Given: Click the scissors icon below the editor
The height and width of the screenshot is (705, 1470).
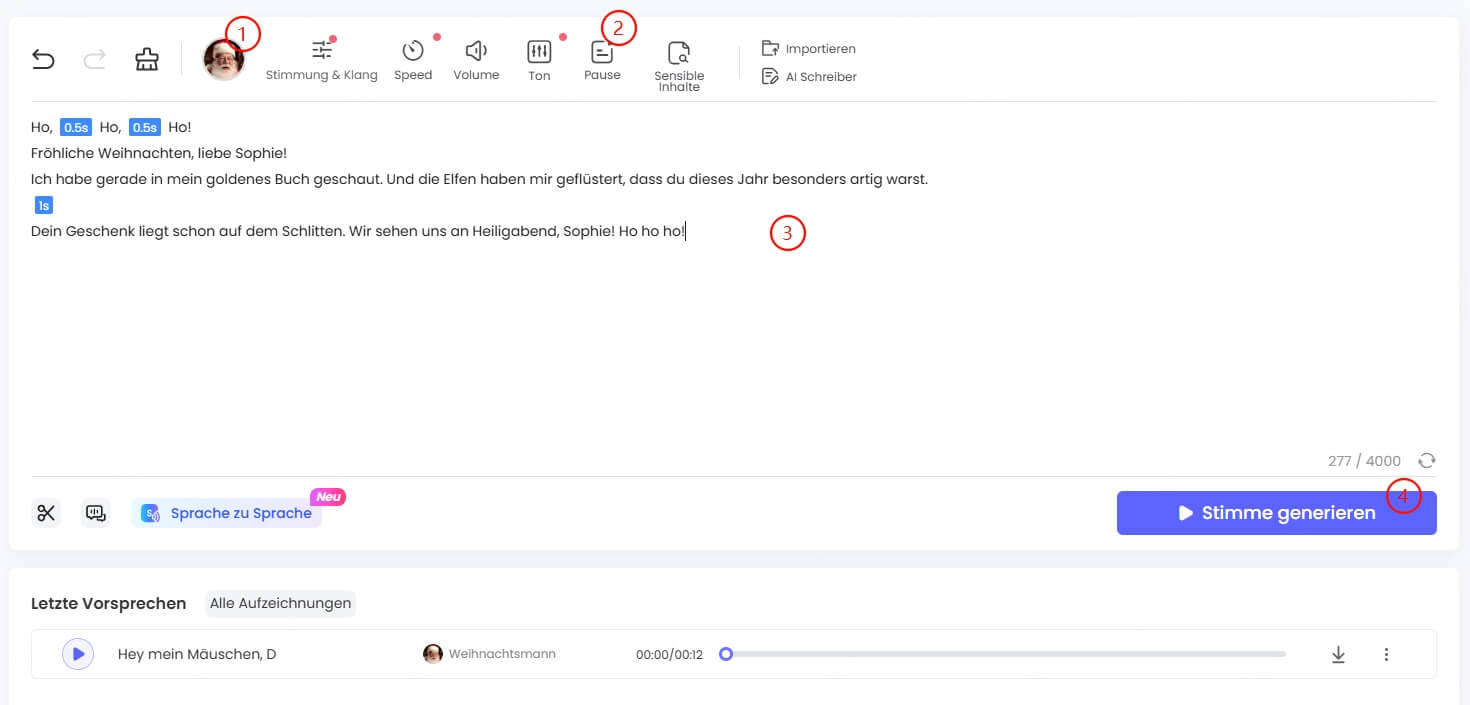Looking at the screenshot, I should coord(46,513).
